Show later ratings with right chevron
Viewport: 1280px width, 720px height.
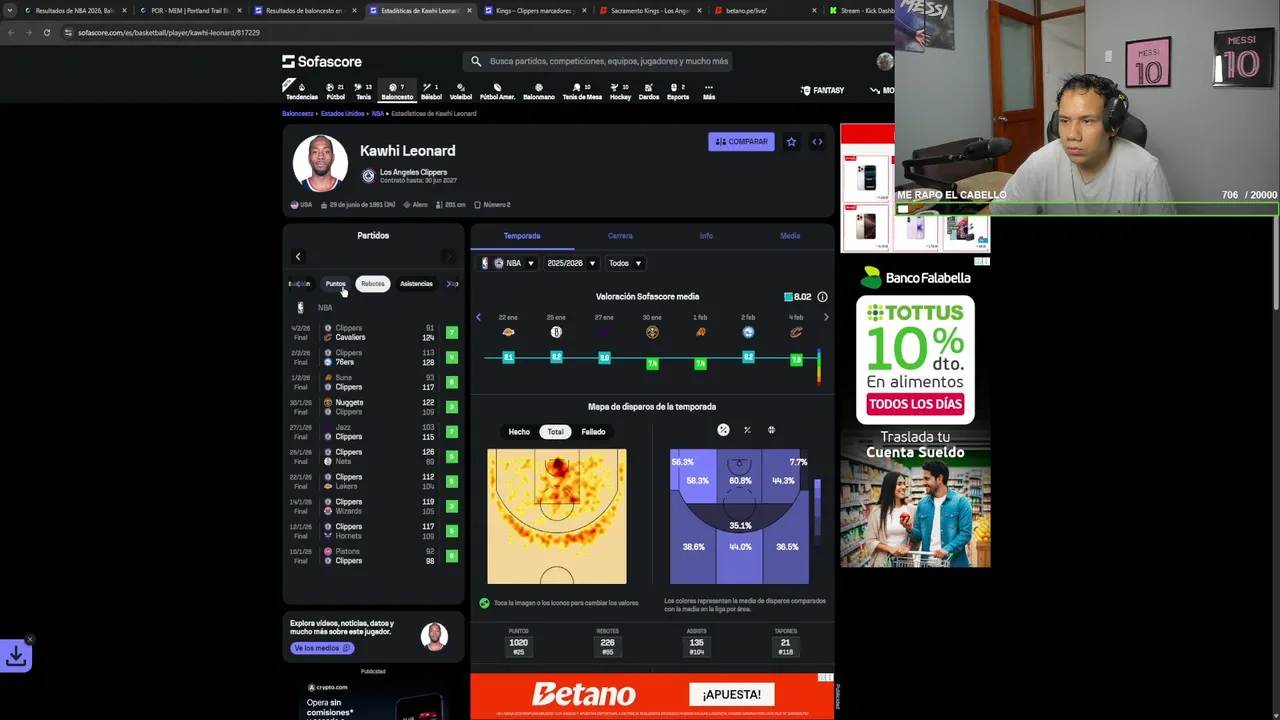(826, 317)
